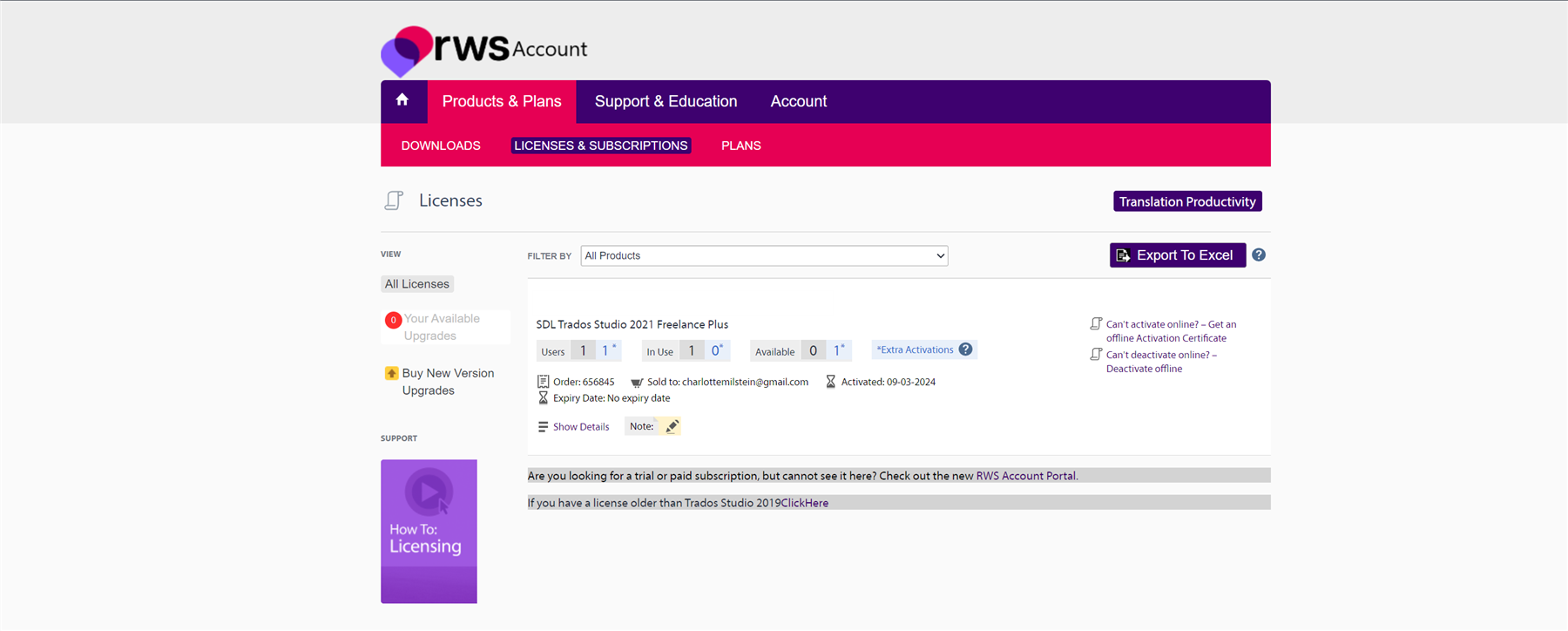Viewport: 1568px width, 631px height.
Task: Open Buy New Version Upgrades link
Action: pyautogui.click(x=448, y=382)
